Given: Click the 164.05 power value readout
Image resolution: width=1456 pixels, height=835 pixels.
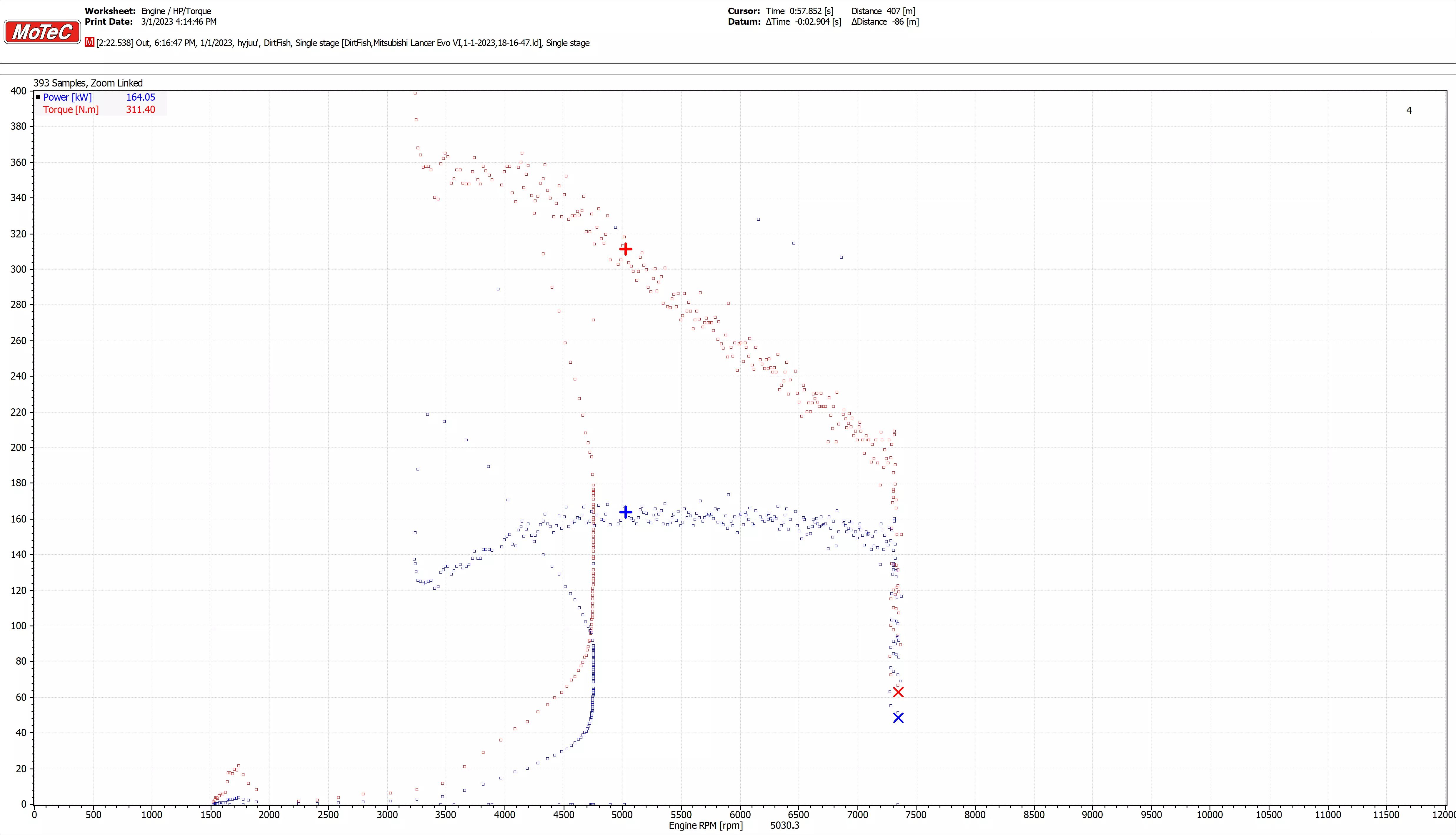Looking at the screenshot, I should coord(140,97).
